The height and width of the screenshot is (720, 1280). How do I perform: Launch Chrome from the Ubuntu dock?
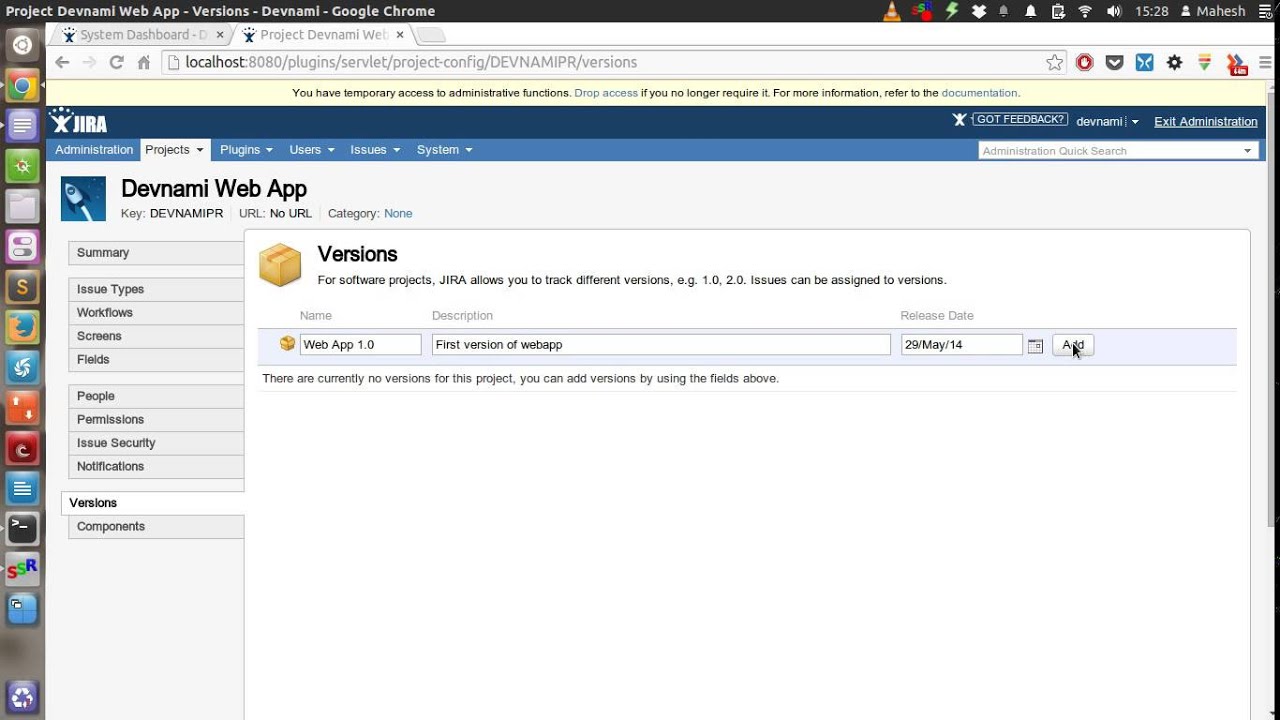pyautogui.click(x=22, y=86)
